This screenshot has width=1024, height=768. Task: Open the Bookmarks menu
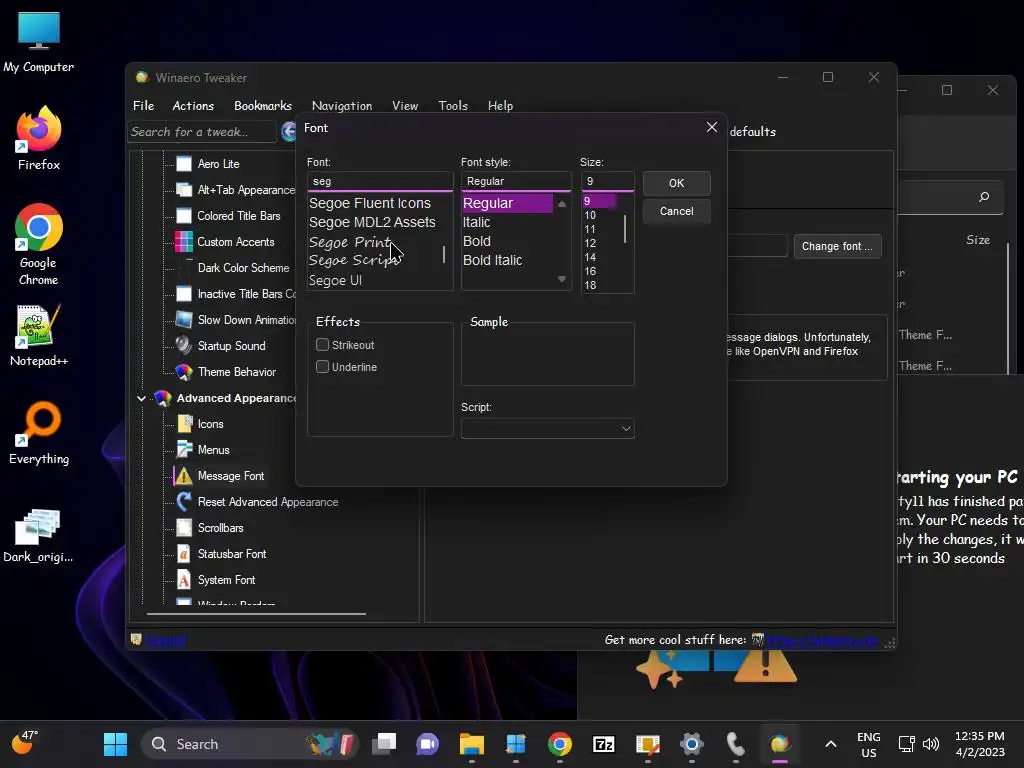click(x=263, y=106)
